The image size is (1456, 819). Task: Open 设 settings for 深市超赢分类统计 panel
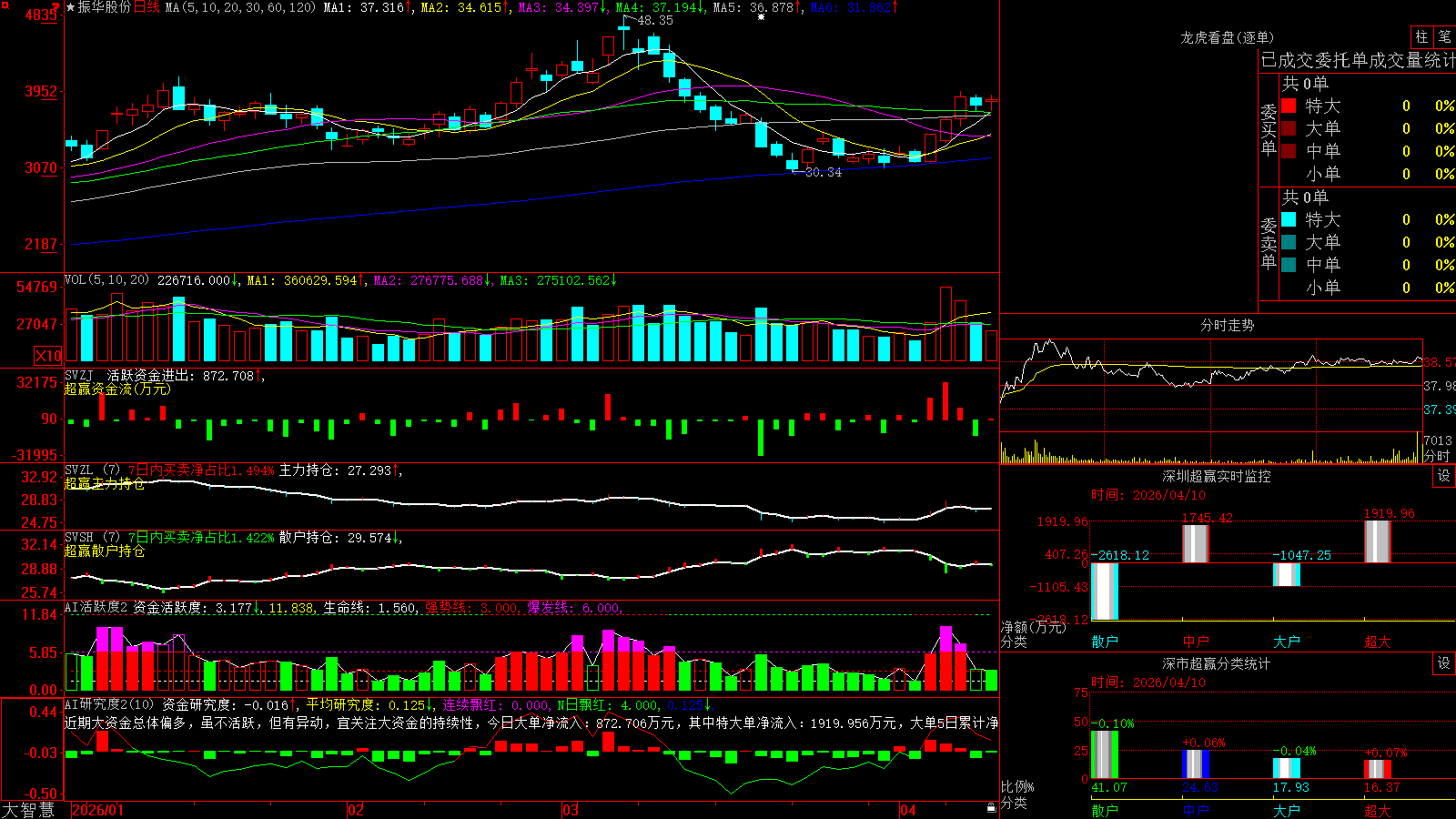(x=1444, y=663)
